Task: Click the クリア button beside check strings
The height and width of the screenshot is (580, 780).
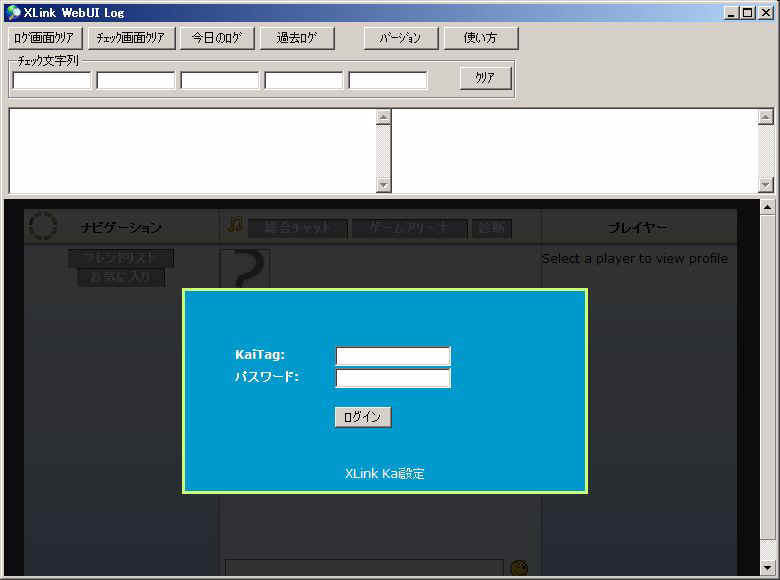Action: (486, 78)
